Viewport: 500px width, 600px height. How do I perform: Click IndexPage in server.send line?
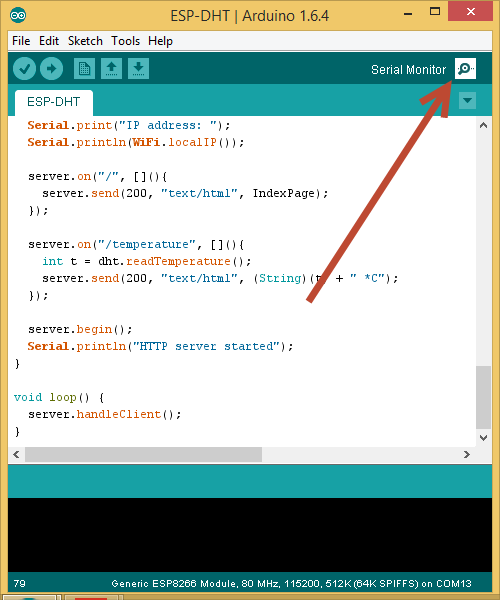tap(283, 193)
